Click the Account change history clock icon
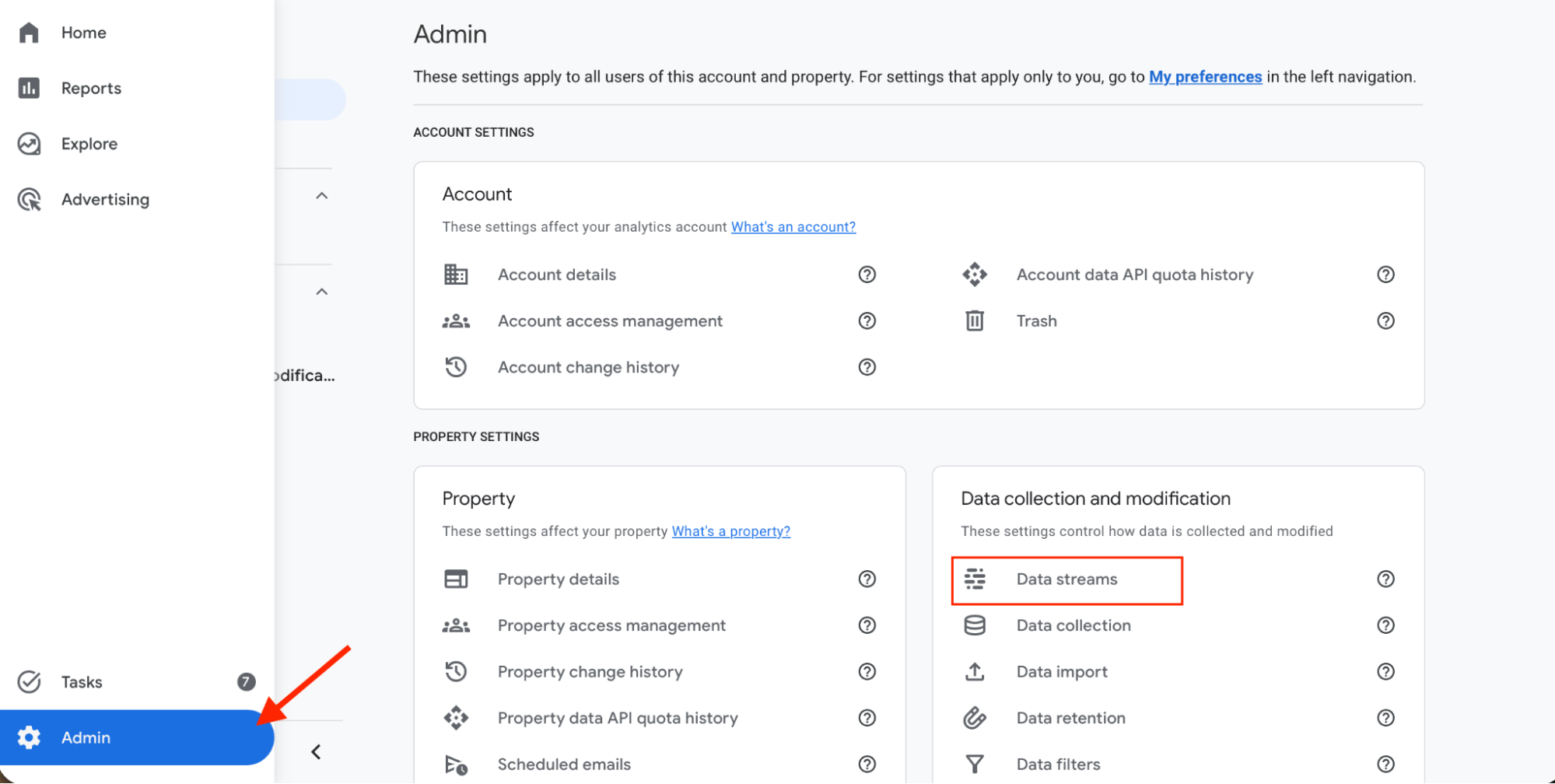The image size is (1555, 784). click(456, 366)
